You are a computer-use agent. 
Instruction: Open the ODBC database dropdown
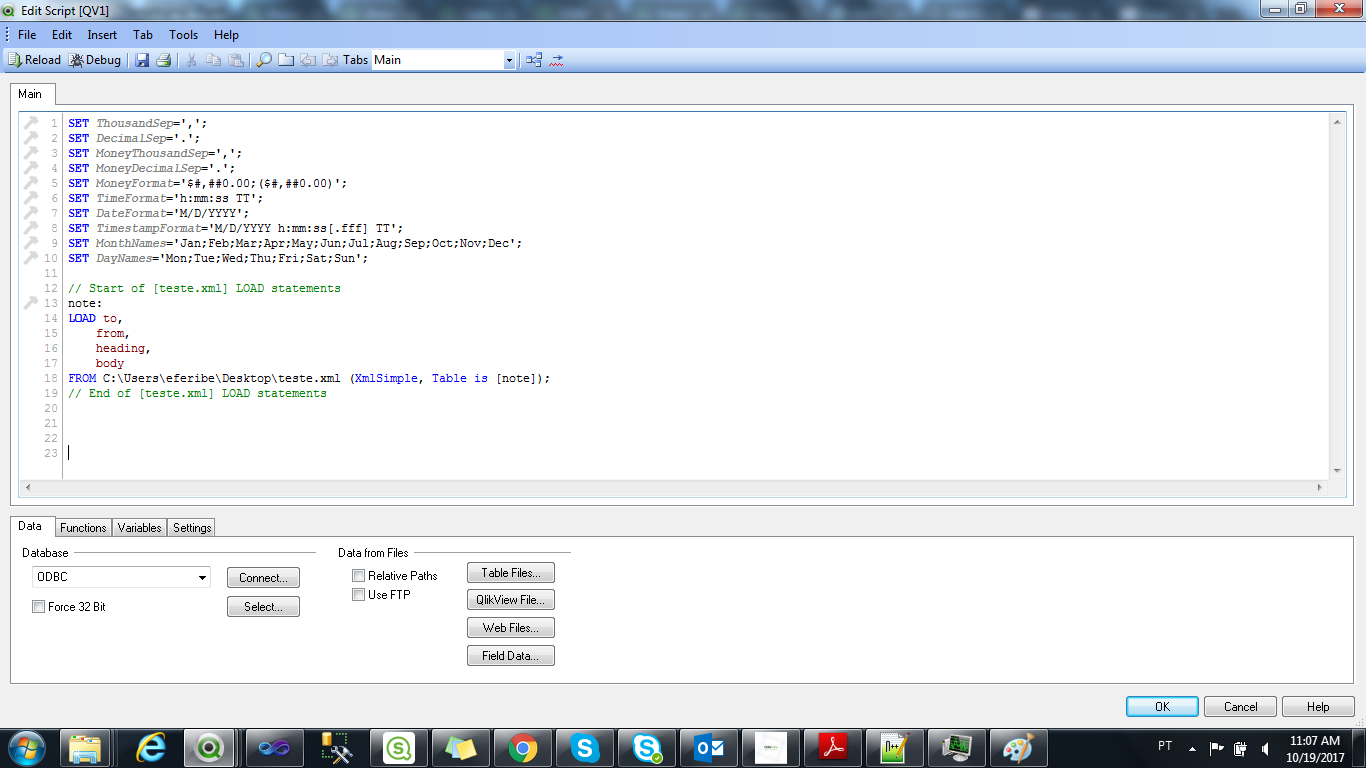pyautogui.click(x=121, y=577)
